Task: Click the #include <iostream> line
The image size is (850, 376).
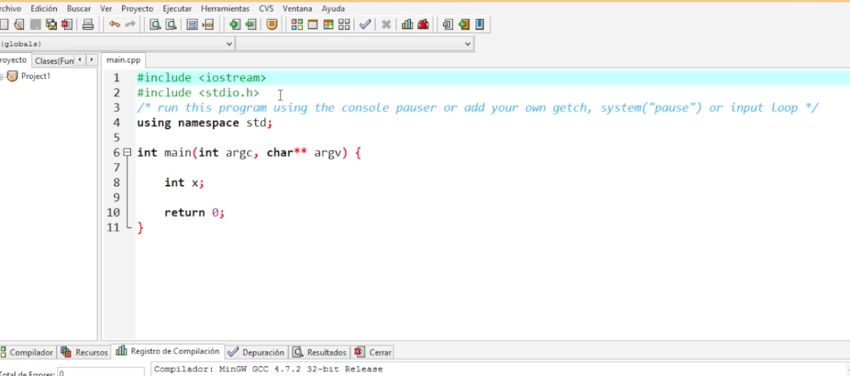Action: pyautogui.click(x=202, y=78)
